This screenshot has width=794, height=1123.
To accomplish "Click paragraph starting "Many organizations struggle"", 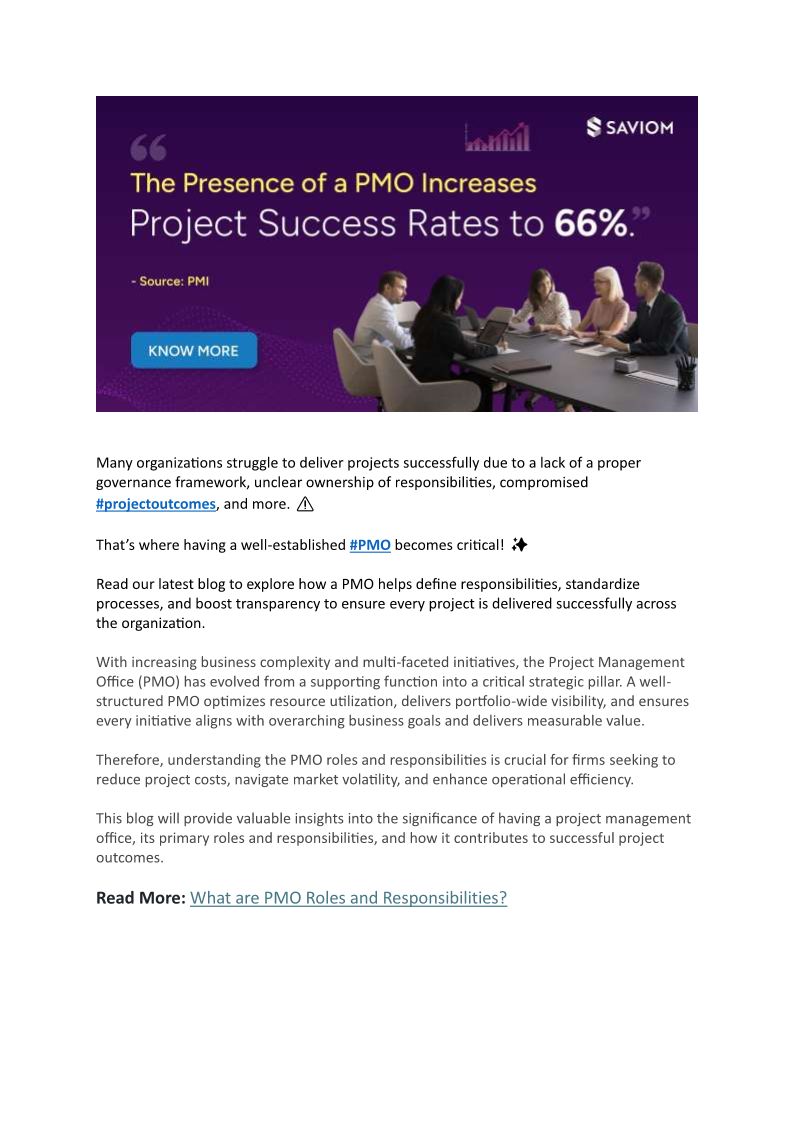I will [x=369, y=482].
